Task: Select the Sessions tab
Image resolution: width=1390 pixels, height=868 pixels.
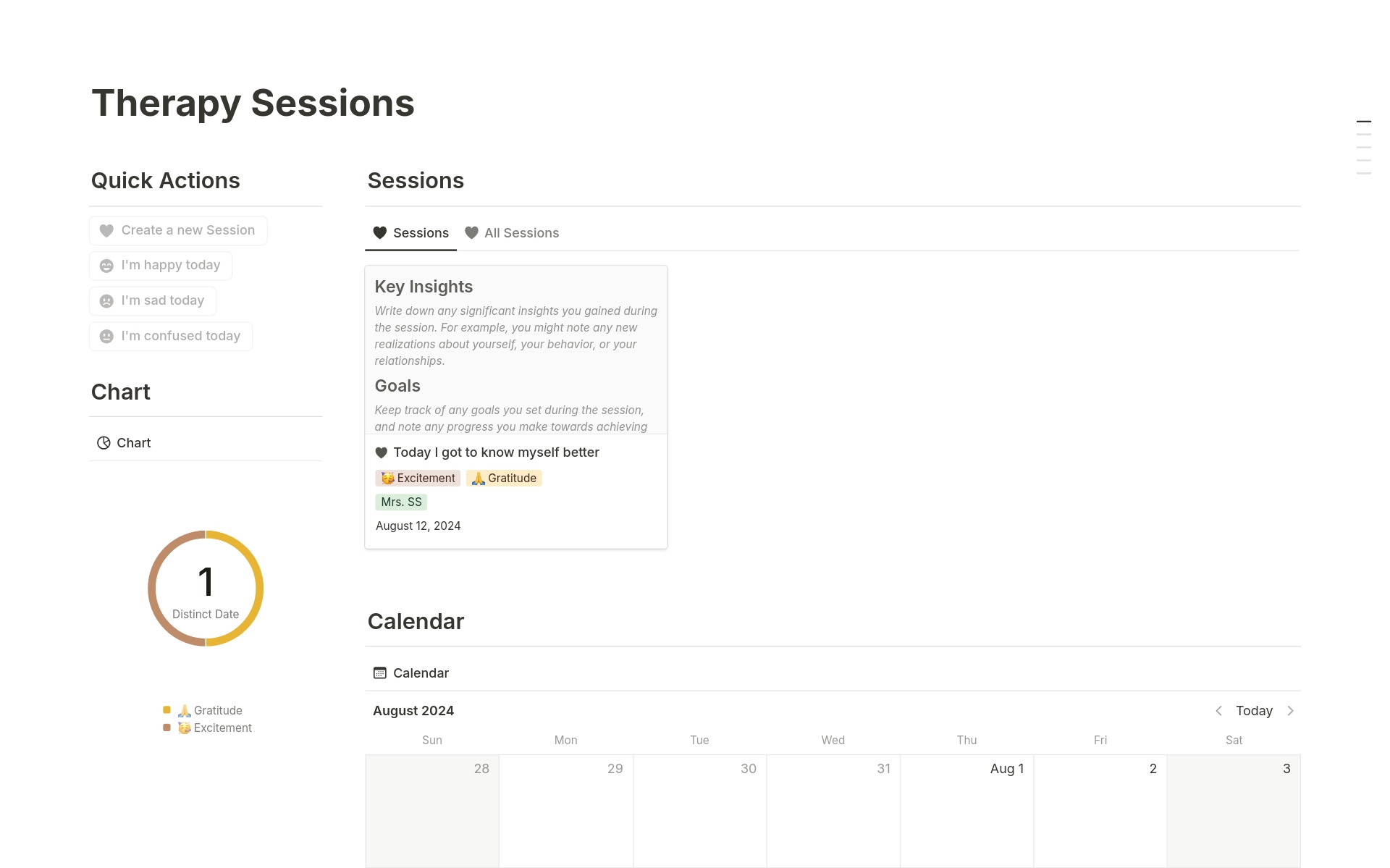Action: click(410, 233)
